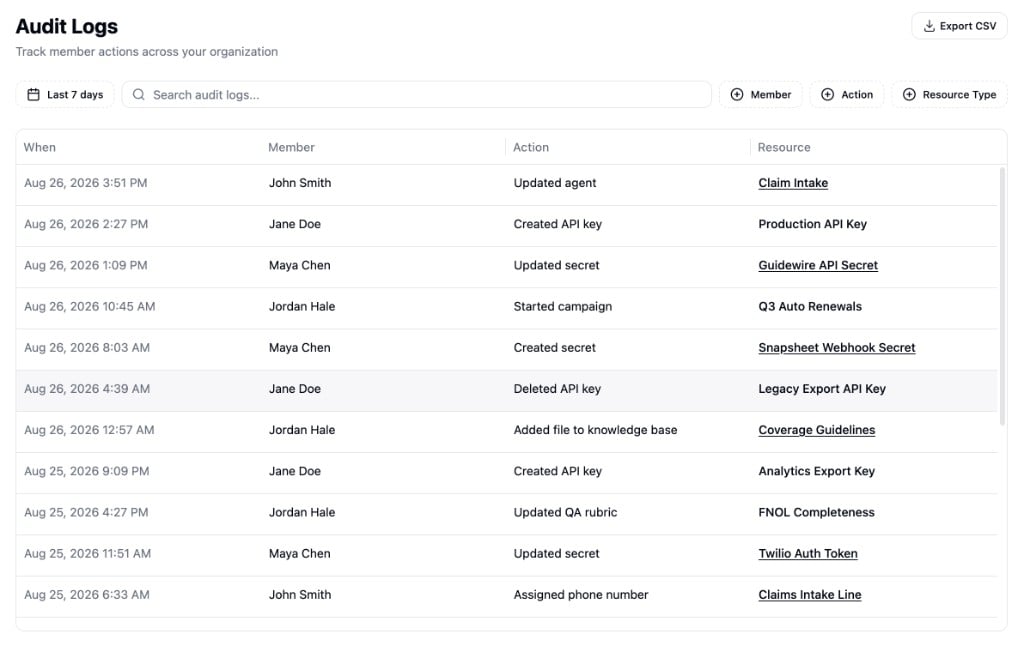Click the Created secret action cell

[554, 348]
